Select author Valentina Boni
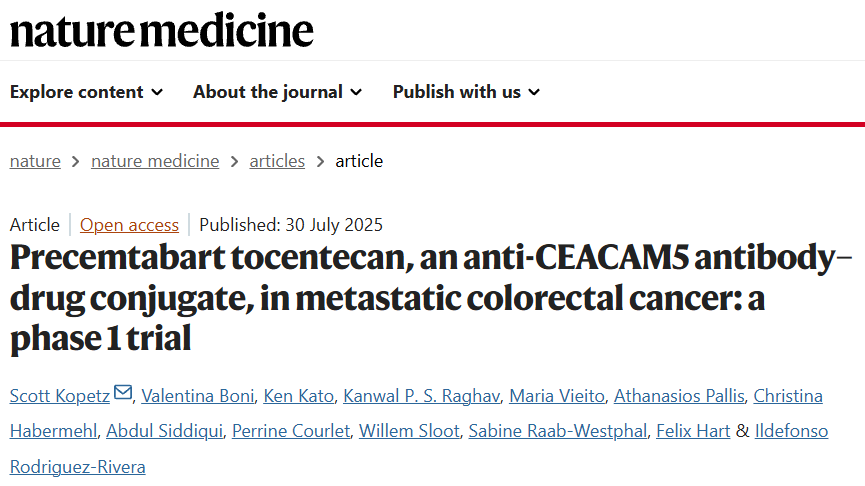This screenshot has width=865, height=486. [198, 396]
